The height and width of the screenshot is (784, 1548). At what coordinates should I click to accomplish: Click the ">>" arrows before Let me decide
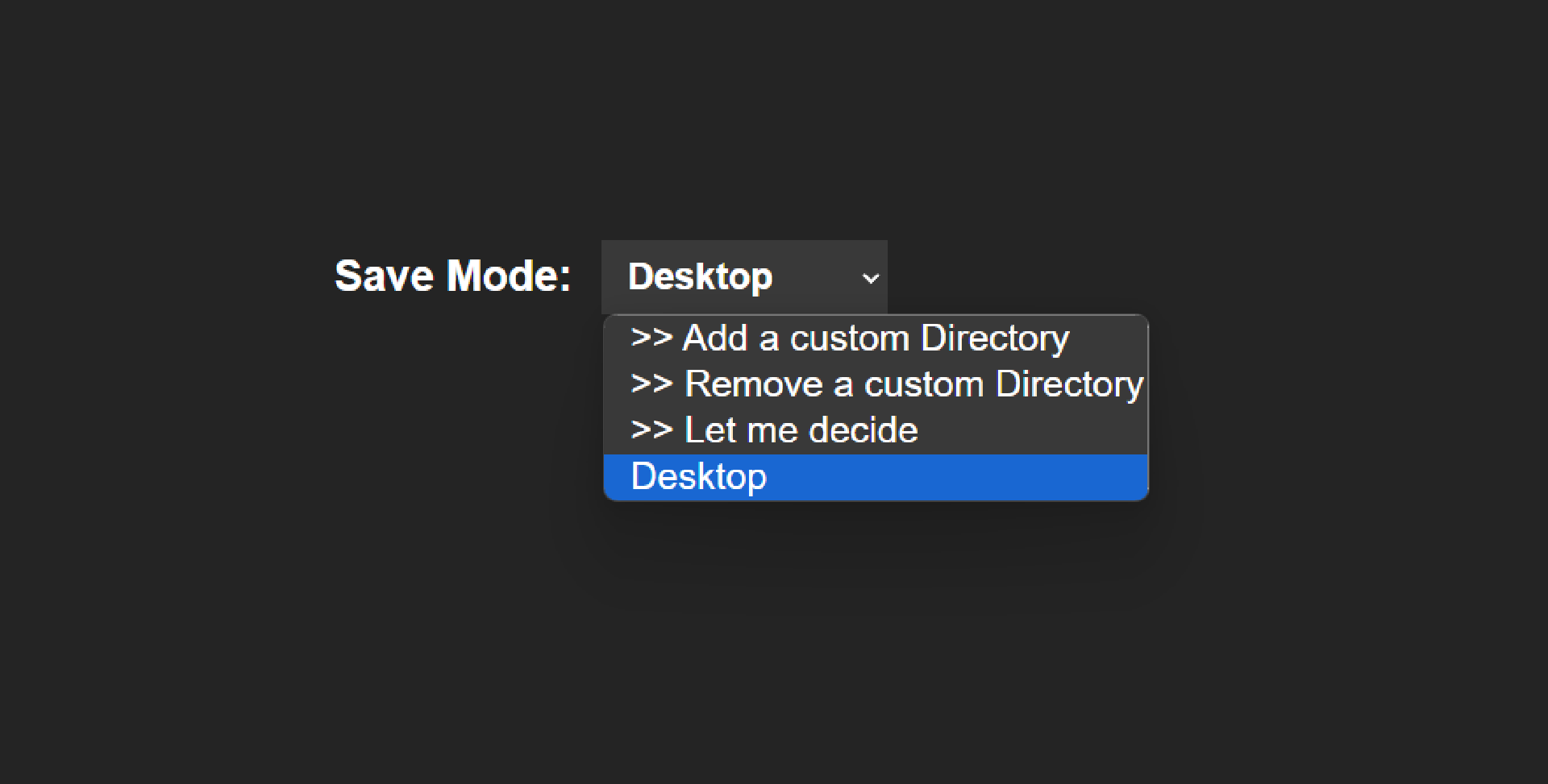(651, 429)
